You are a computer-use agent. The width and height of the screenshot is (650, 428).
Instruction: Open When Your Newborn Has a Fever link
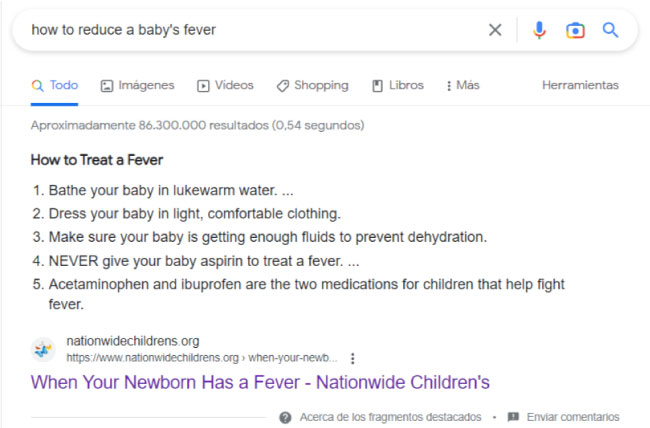tap(260, 382)
